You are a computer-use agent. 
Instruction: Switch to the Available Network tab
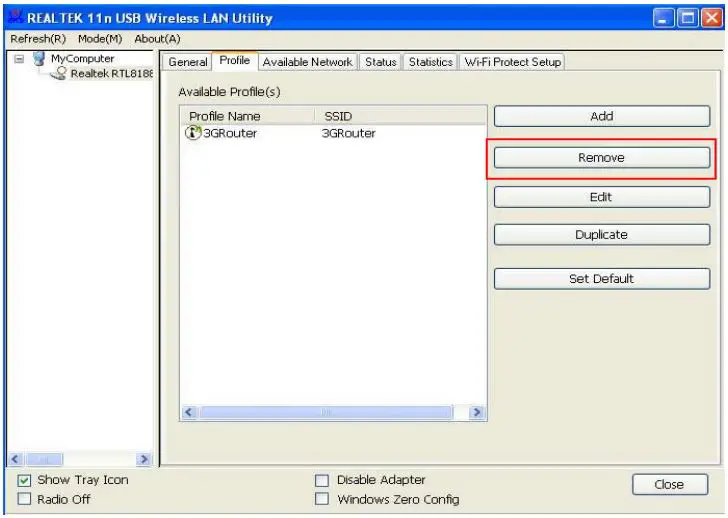click(x=307, y=62)
